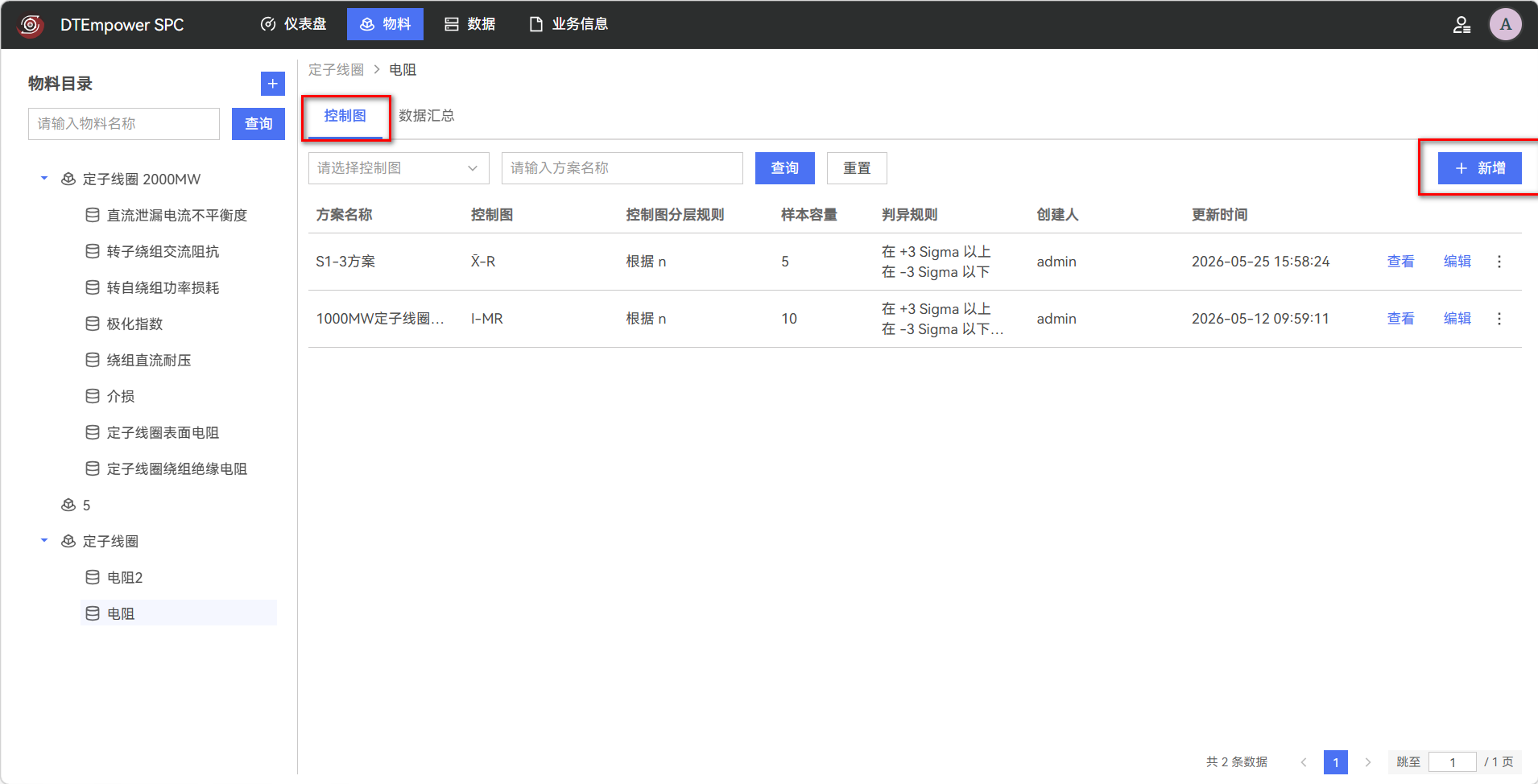Select the 物料 menu tab
The height and width of the screenshot is (784, 1538).
point(385,24)
